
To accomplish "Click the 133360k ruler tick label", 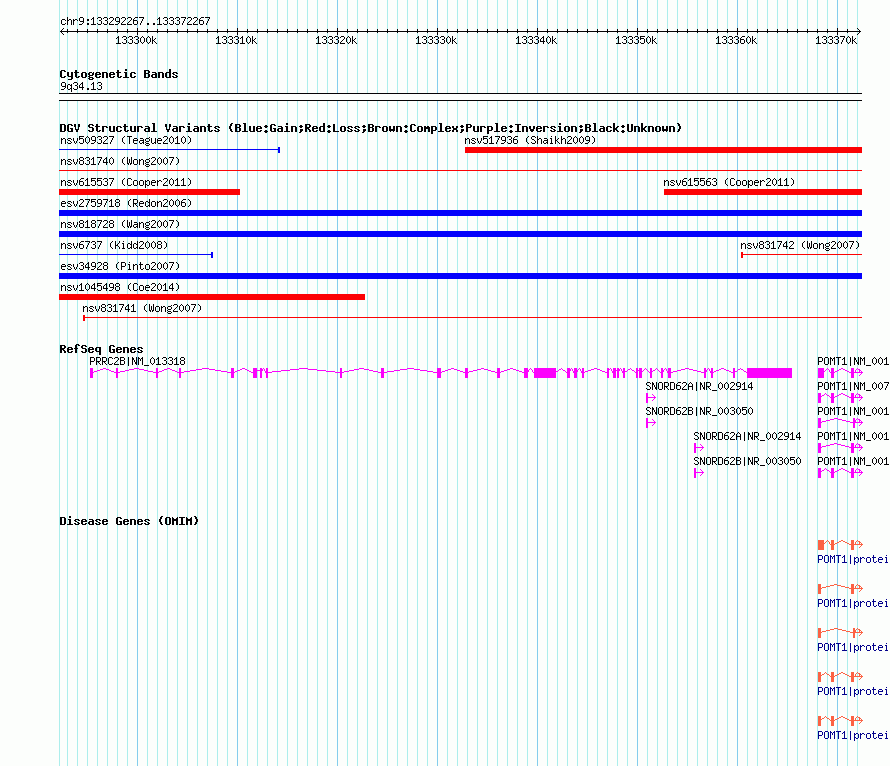I will click(736, 40).
